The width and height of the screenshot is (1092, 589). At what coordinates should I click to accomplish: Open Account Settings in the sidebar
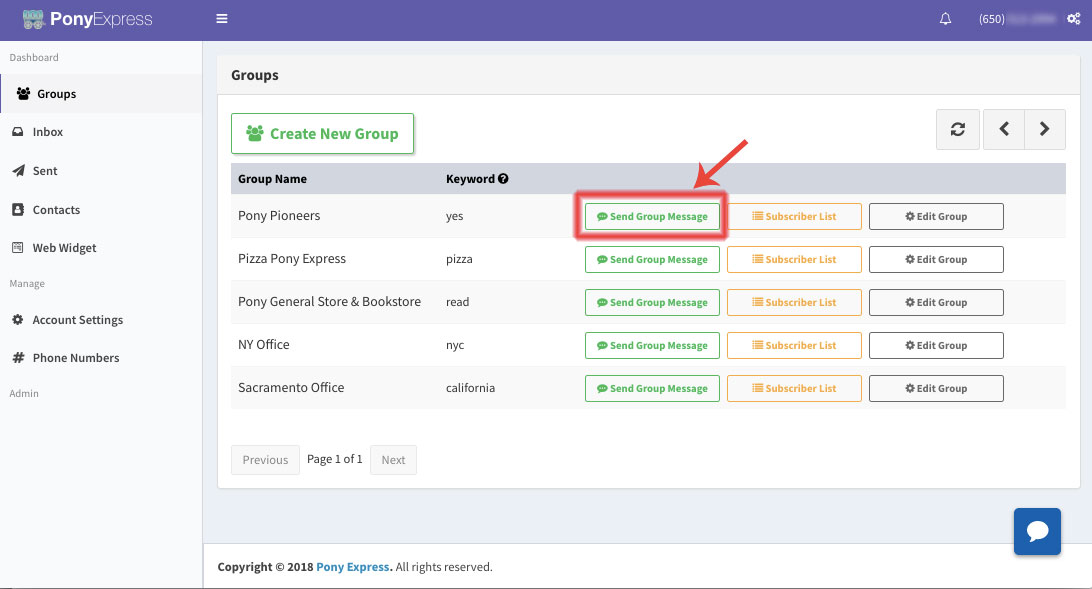coord(101,320)
